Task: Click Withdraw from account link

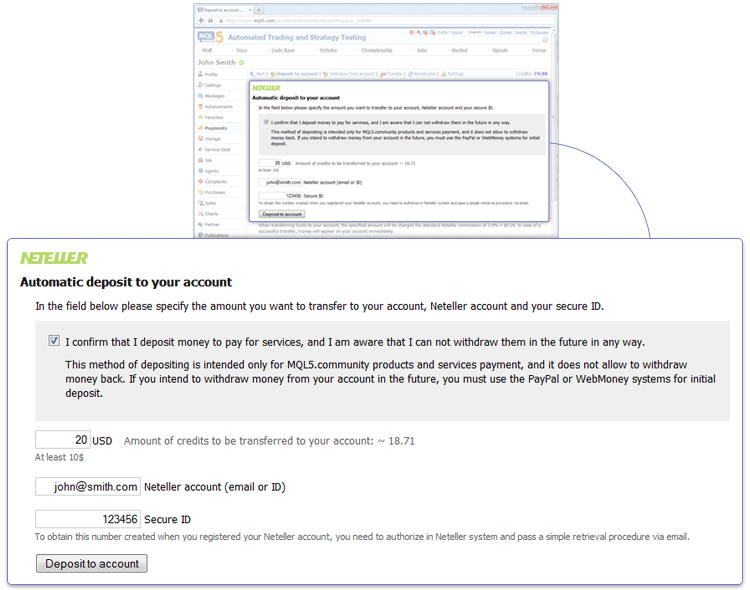Action: [352, 74]
